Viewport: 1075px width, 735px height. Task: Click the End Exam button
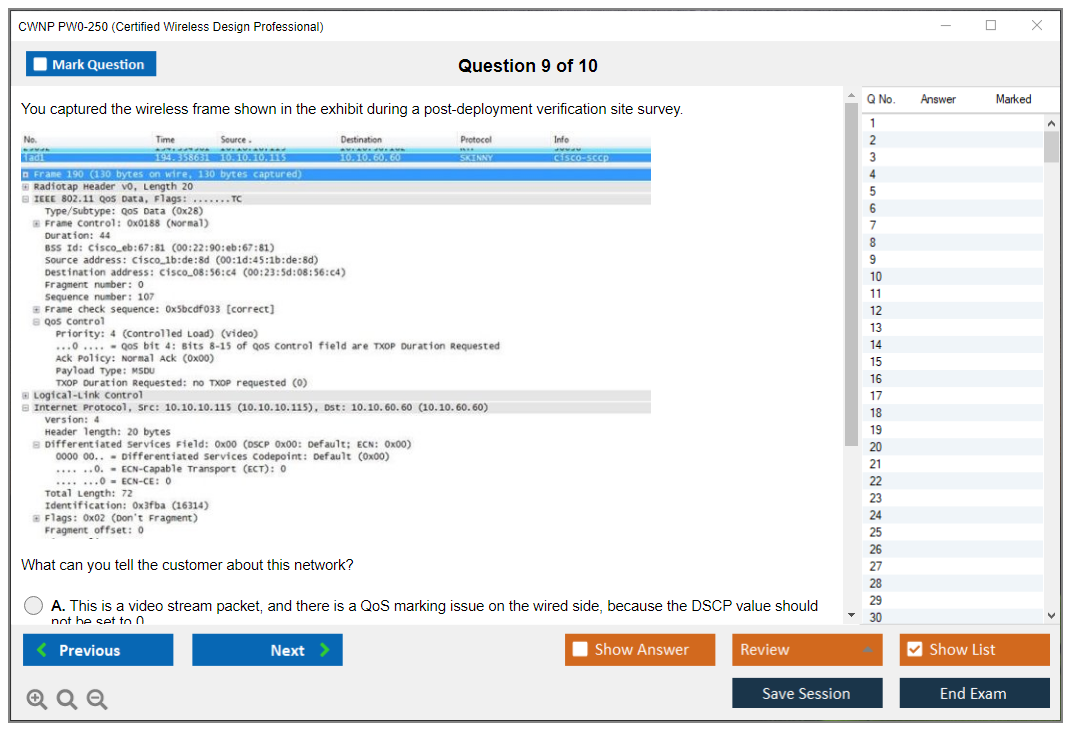point(973,693)
